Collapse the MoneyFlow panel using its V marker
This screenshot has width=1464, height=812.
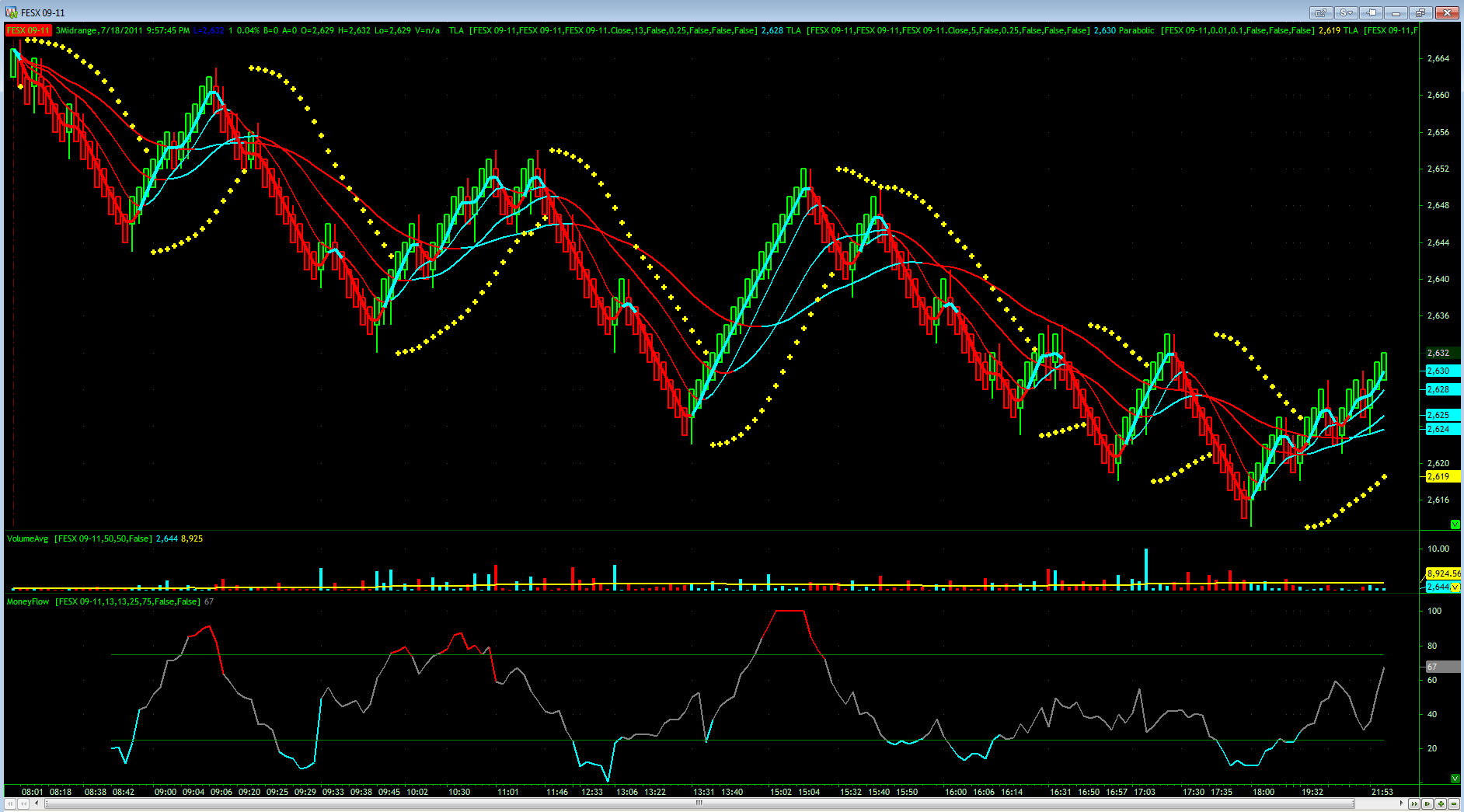(1455, 778)
